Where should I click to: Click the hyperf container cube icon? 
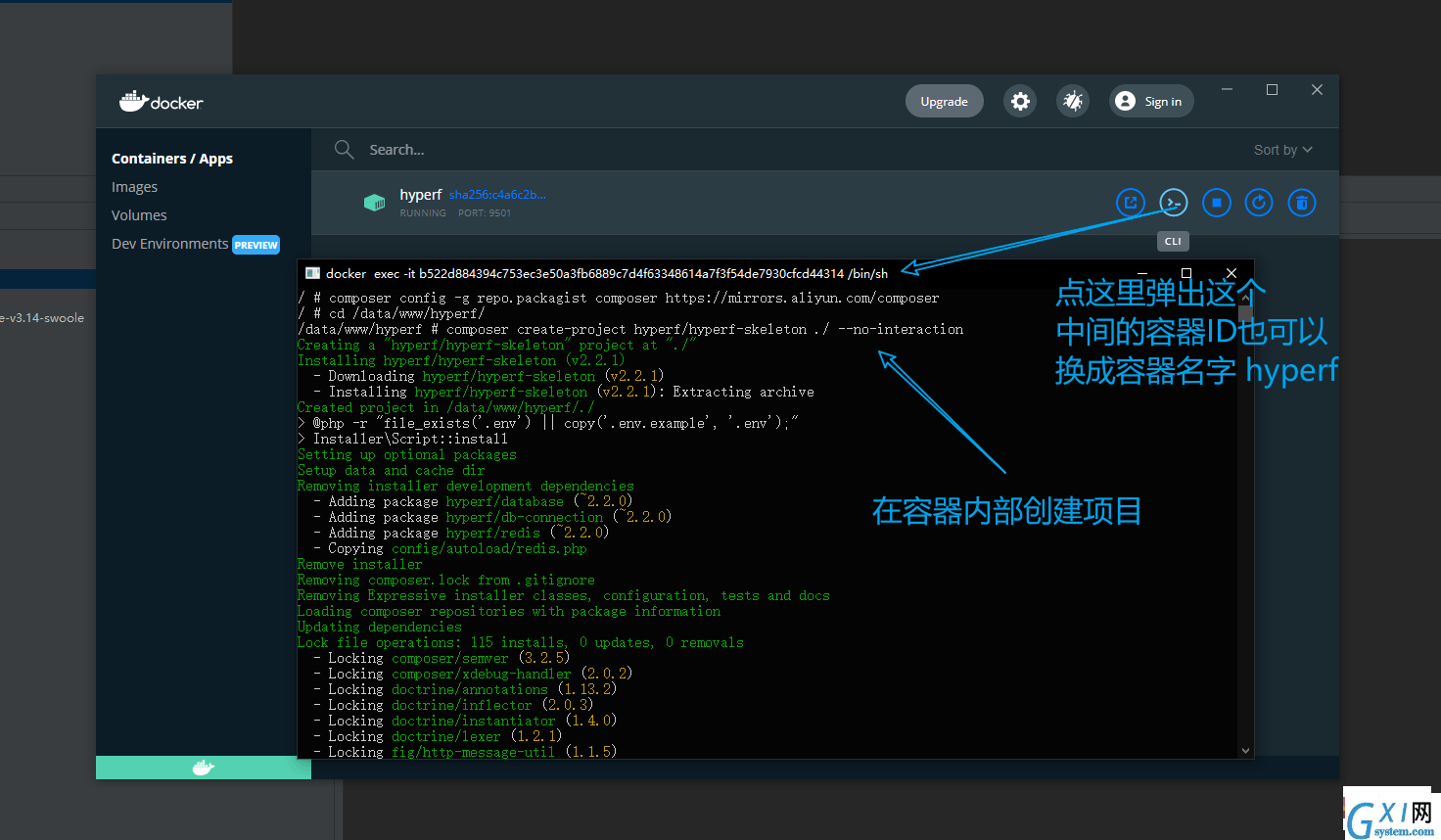[374, 203]
